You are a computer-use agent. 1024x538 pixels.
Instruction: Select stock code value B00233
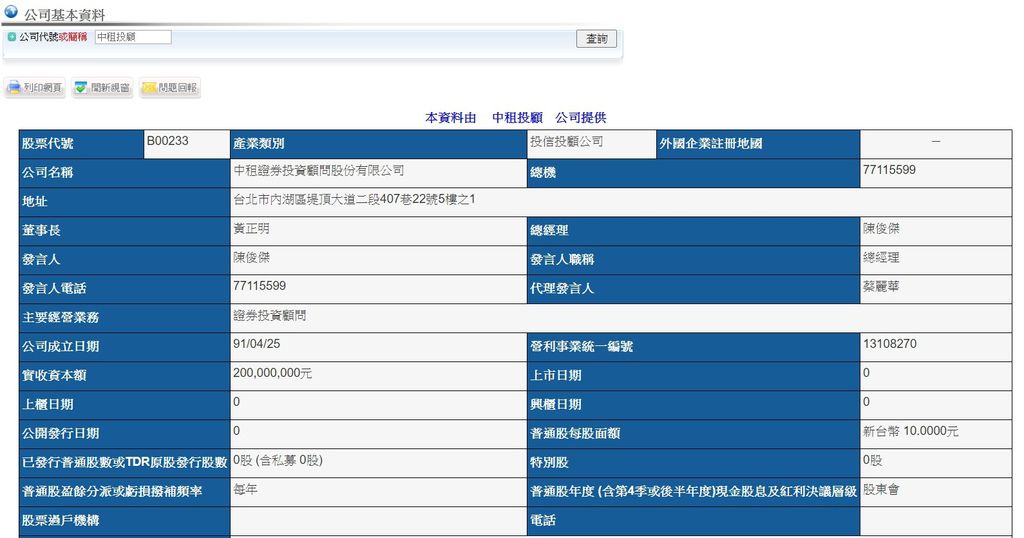[167, 141]
